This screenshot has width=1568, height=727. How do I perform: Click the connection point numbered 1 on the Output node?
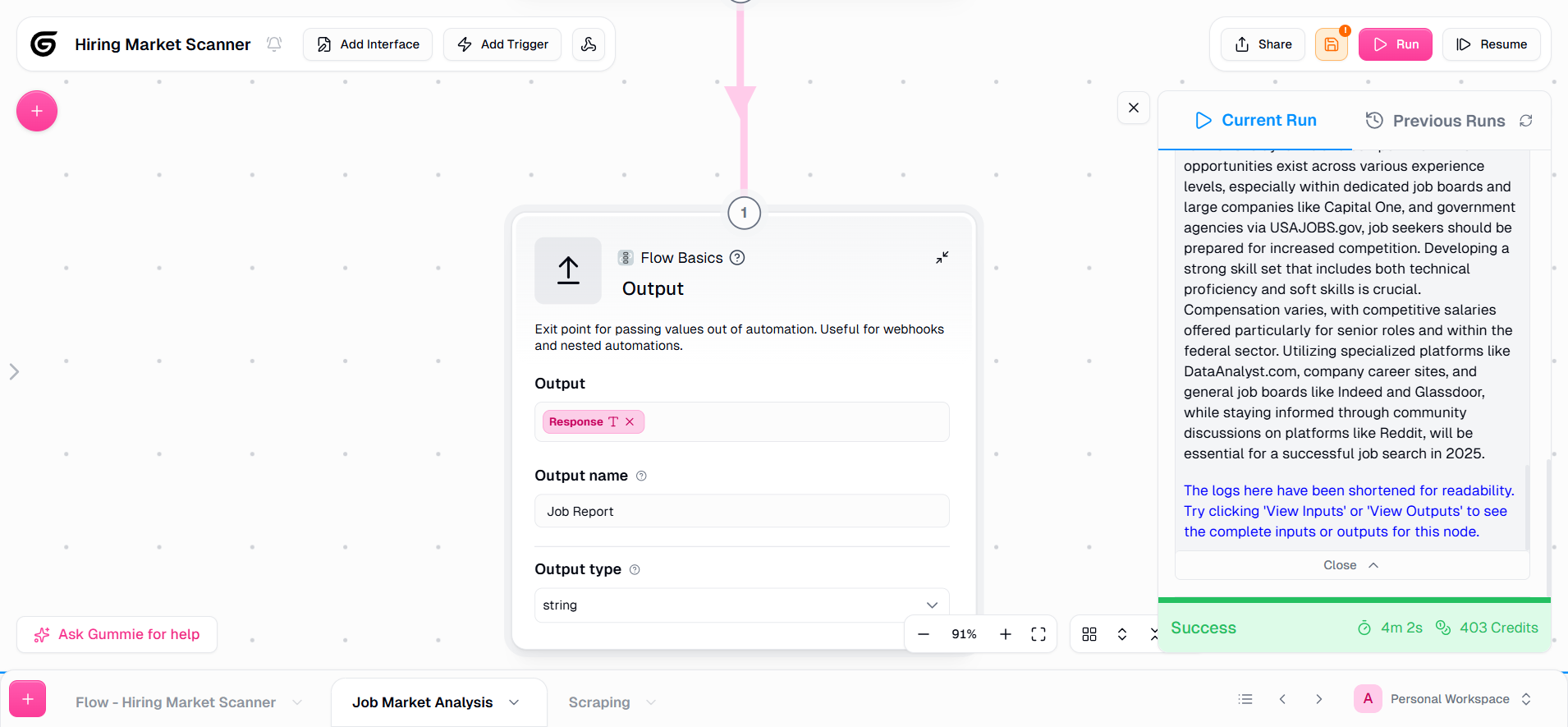pos(744,213)
